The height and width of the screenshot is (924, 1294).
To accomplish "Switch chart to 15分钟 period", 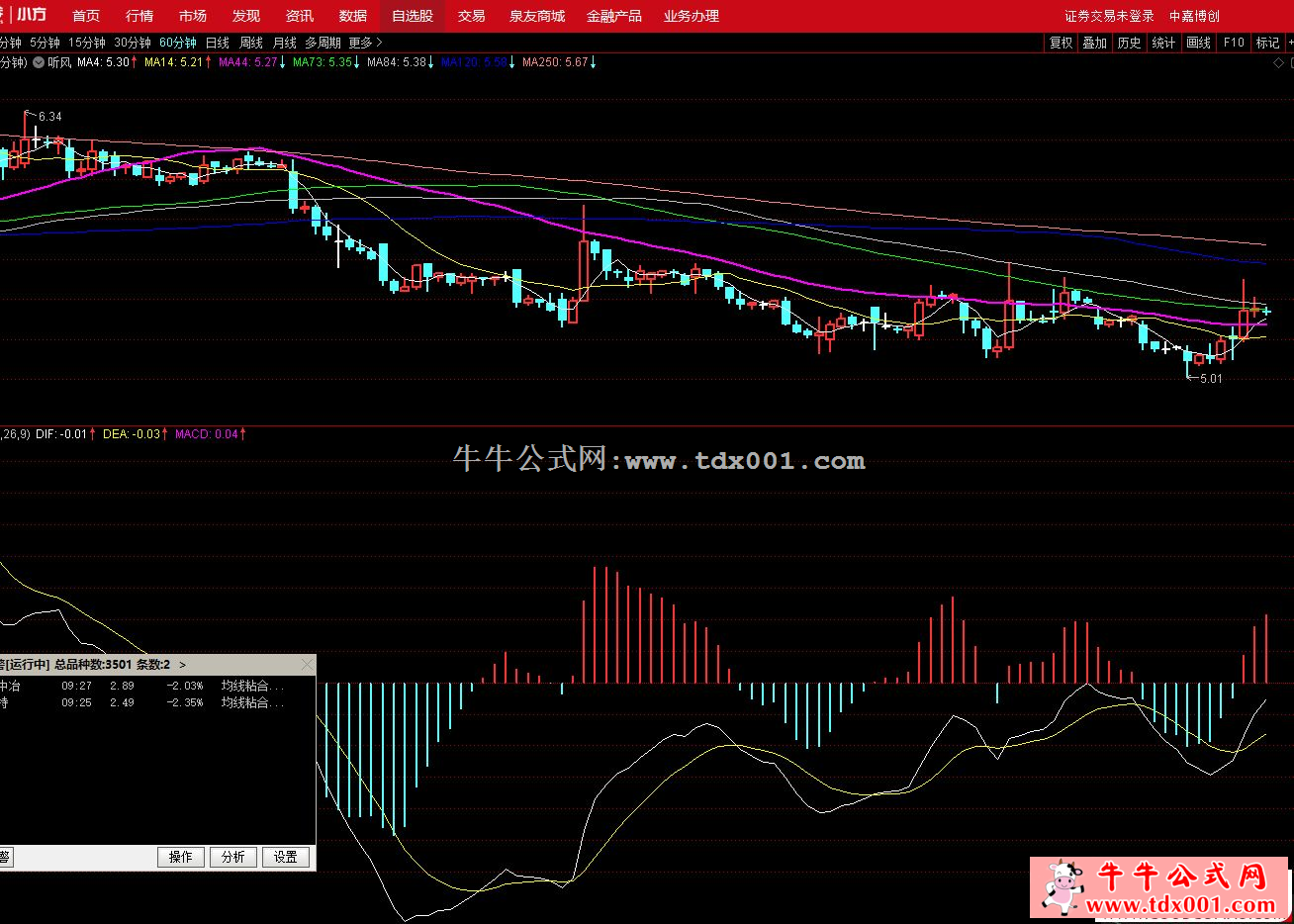I will click(87, 43).
